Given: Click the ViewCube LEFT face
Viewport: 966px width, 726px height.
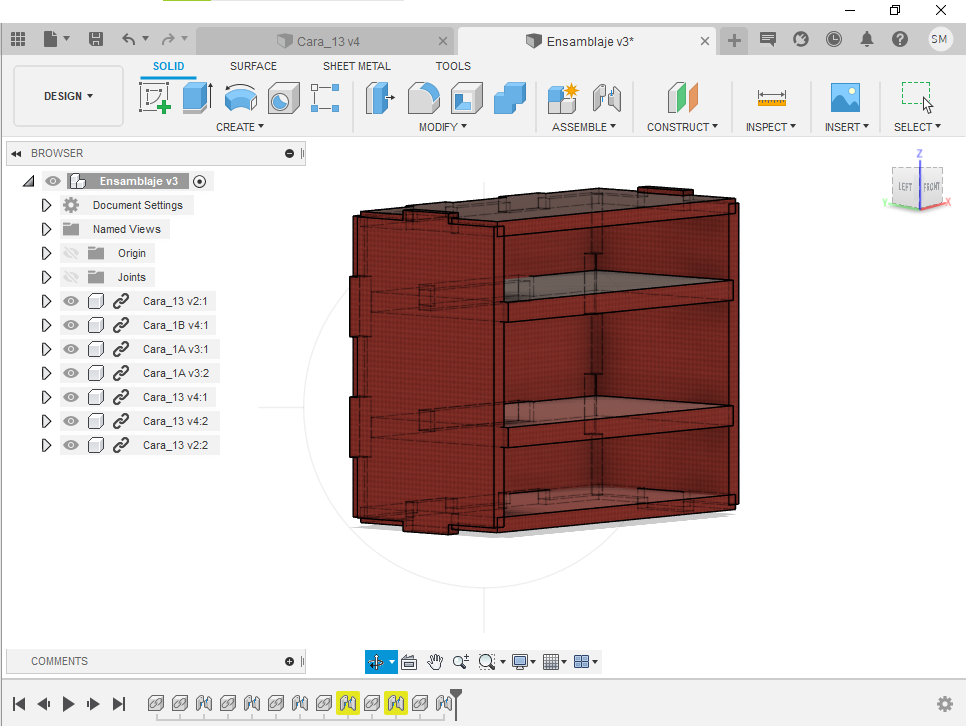Looking at the screenshot, I should click(x=905, y=187).
